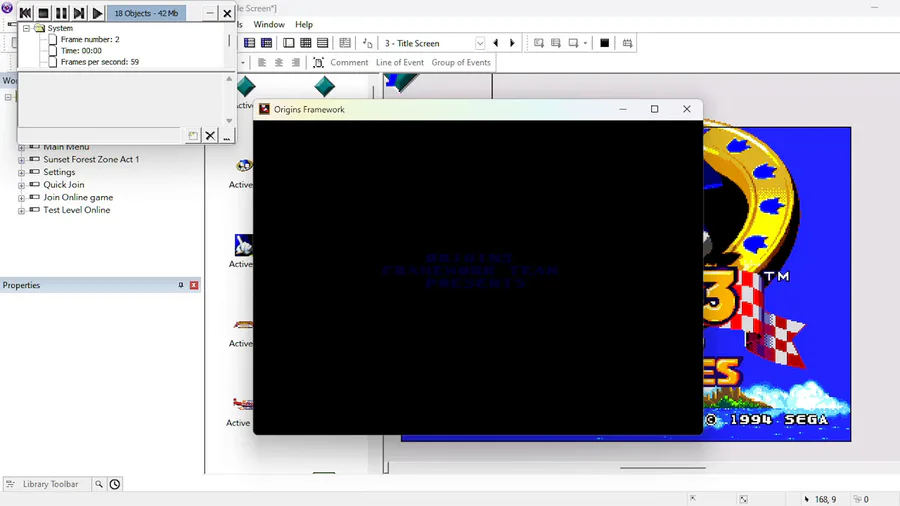Screen dimensions: 900x506
Task: Click the Line of Event button
Action: (399, 63)
